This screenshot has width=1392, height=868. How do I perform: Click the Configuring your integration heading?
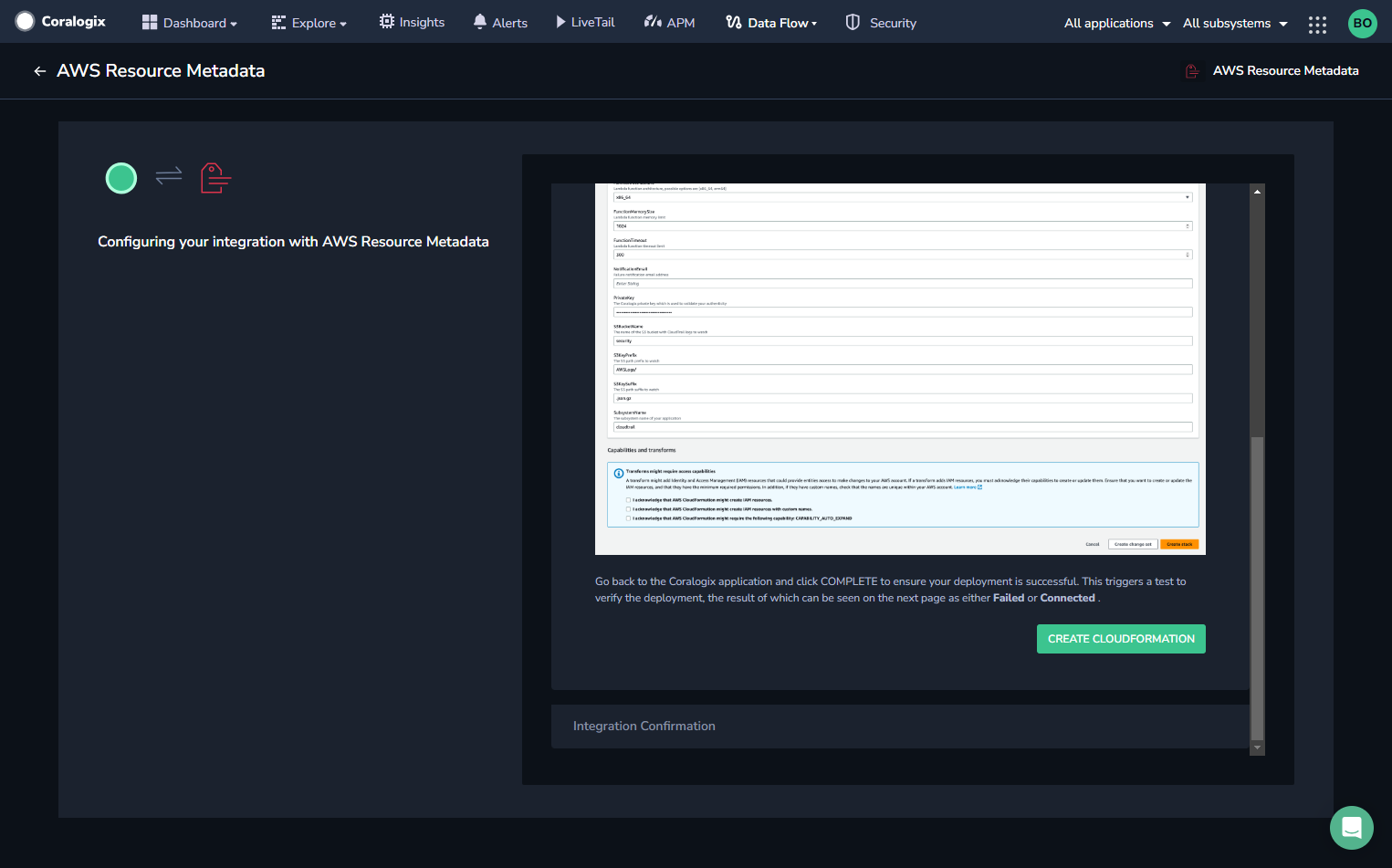(x=293, y=242)
